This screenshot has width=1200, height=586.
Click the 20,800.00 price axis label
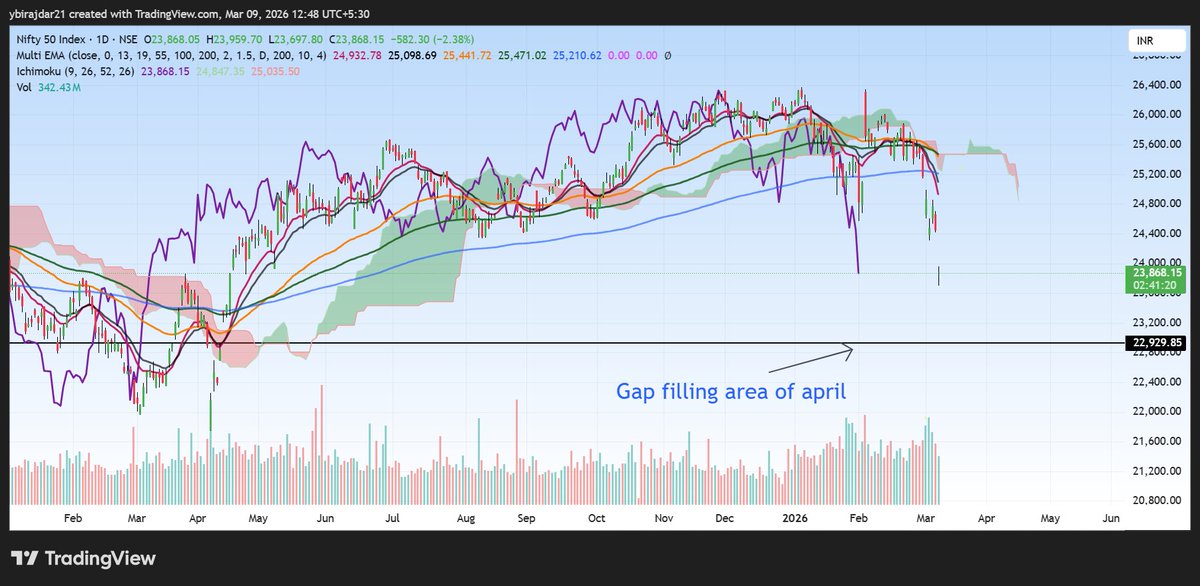coord(1156,500)
